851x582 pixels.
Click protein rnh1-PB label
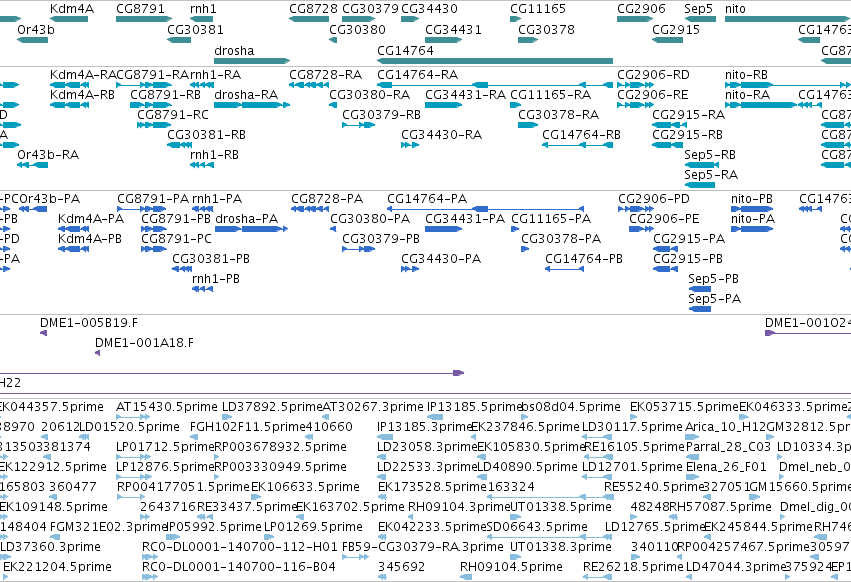[x=215, y=279]
